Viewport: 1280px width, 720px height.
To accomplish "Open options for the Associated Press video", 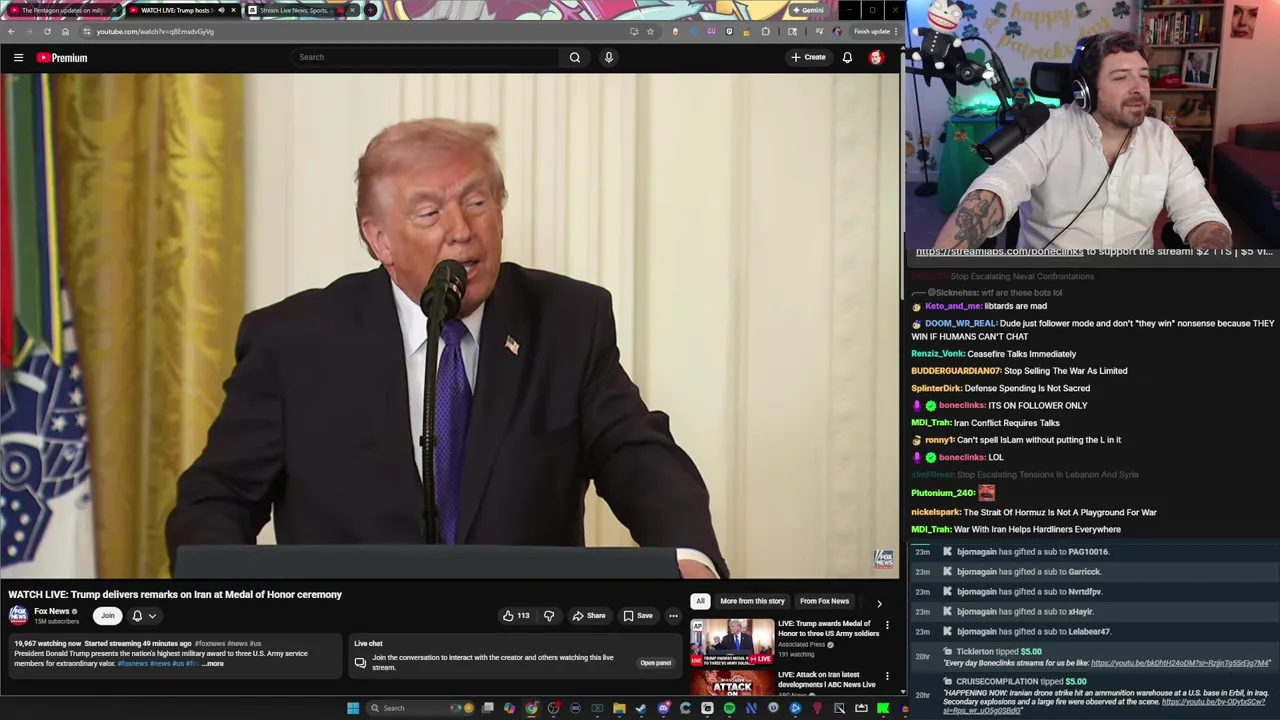I will 887,625.
